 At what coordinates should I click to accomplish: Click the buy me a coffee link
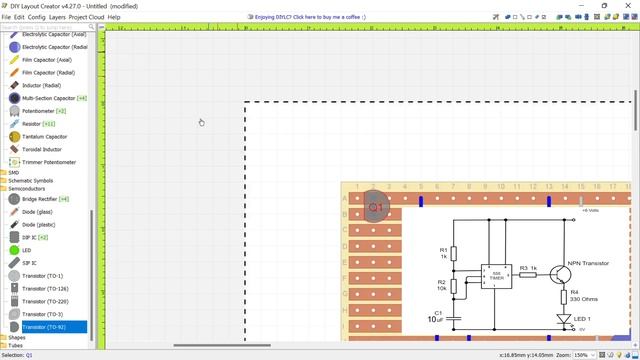(307, 17)
